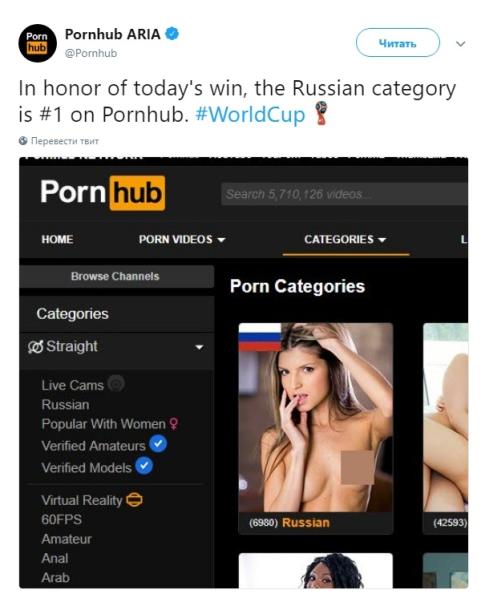This screenshot has height=598, width=485.
Task: Open the #WorldCup hashtag link
Action: click(250, 114)
